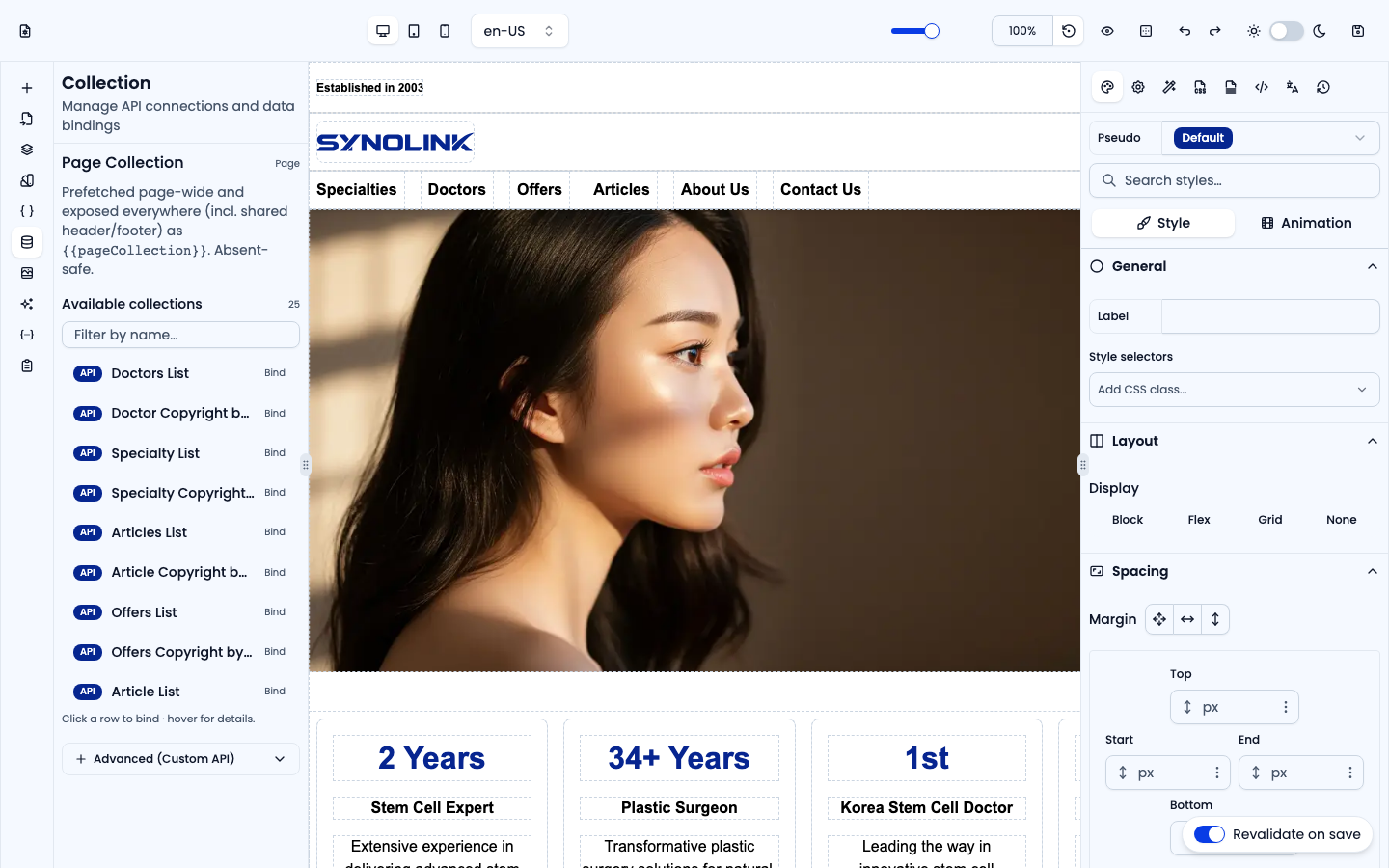
Task: Select Block display option
Action: [1127, 520]
